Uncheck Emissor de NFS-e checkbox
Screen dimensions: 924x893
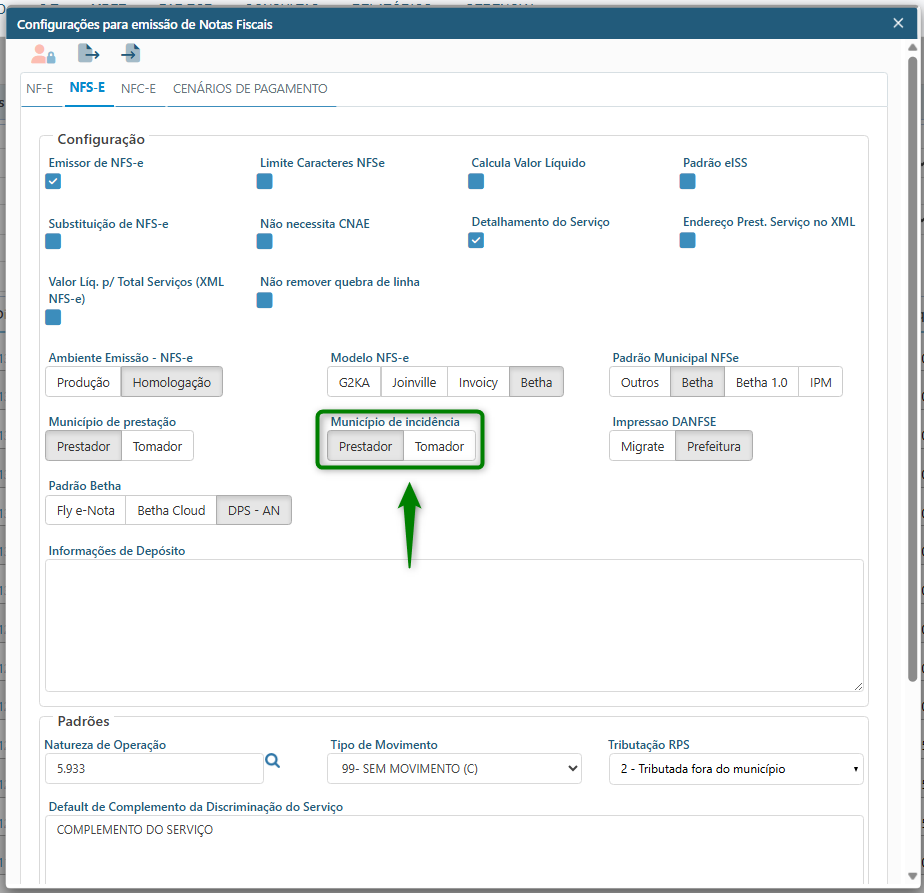[53, 181]
